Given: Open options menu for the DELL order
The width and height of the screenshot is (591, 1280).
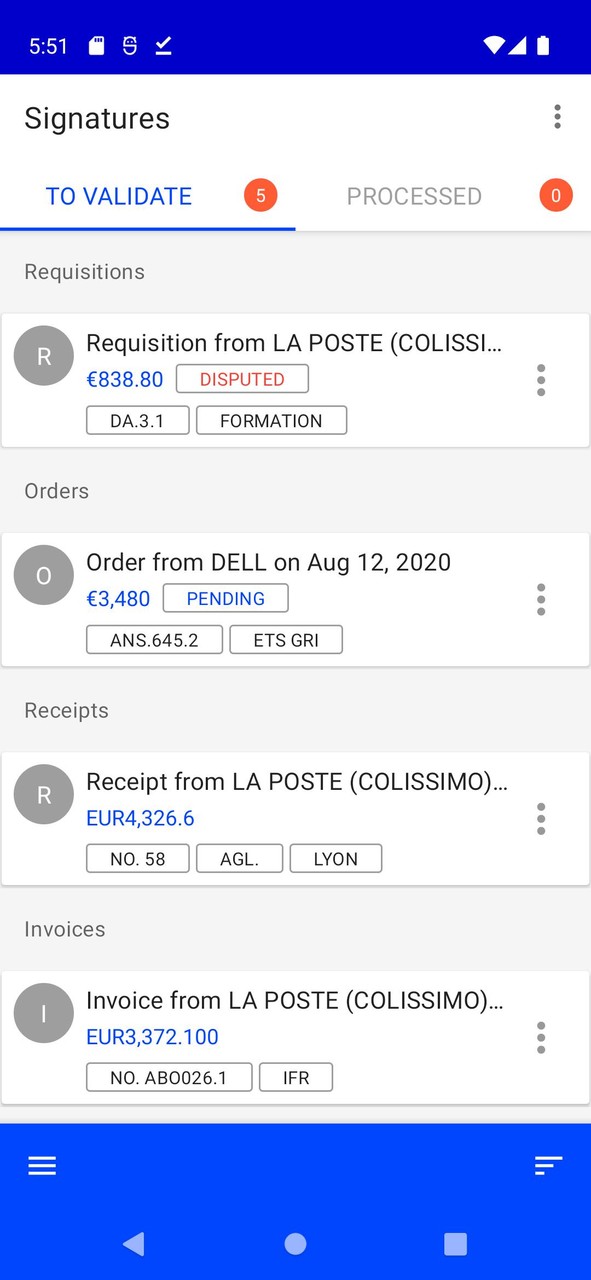Looking at the screenshot, I should coord(541,599).
